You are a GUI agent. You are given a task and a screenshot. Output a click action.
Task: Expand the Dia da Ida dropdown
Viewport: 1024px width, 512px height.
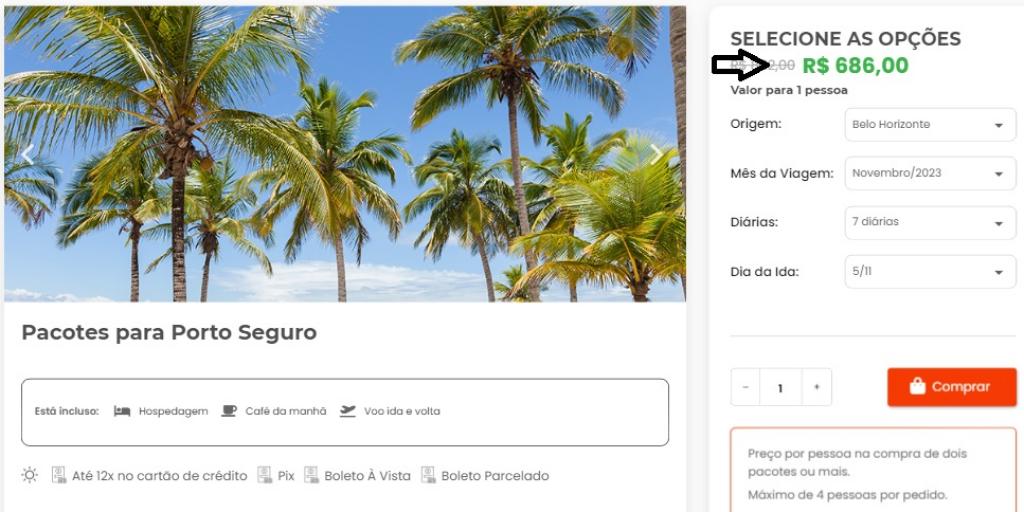(x=930, y=272)
